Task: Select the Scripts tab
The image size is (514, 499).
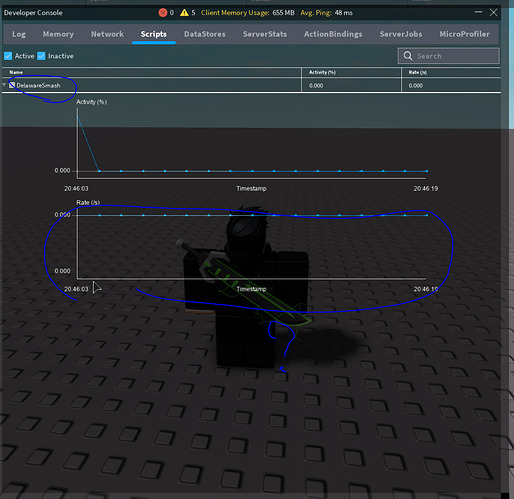Action: point(154,34)
